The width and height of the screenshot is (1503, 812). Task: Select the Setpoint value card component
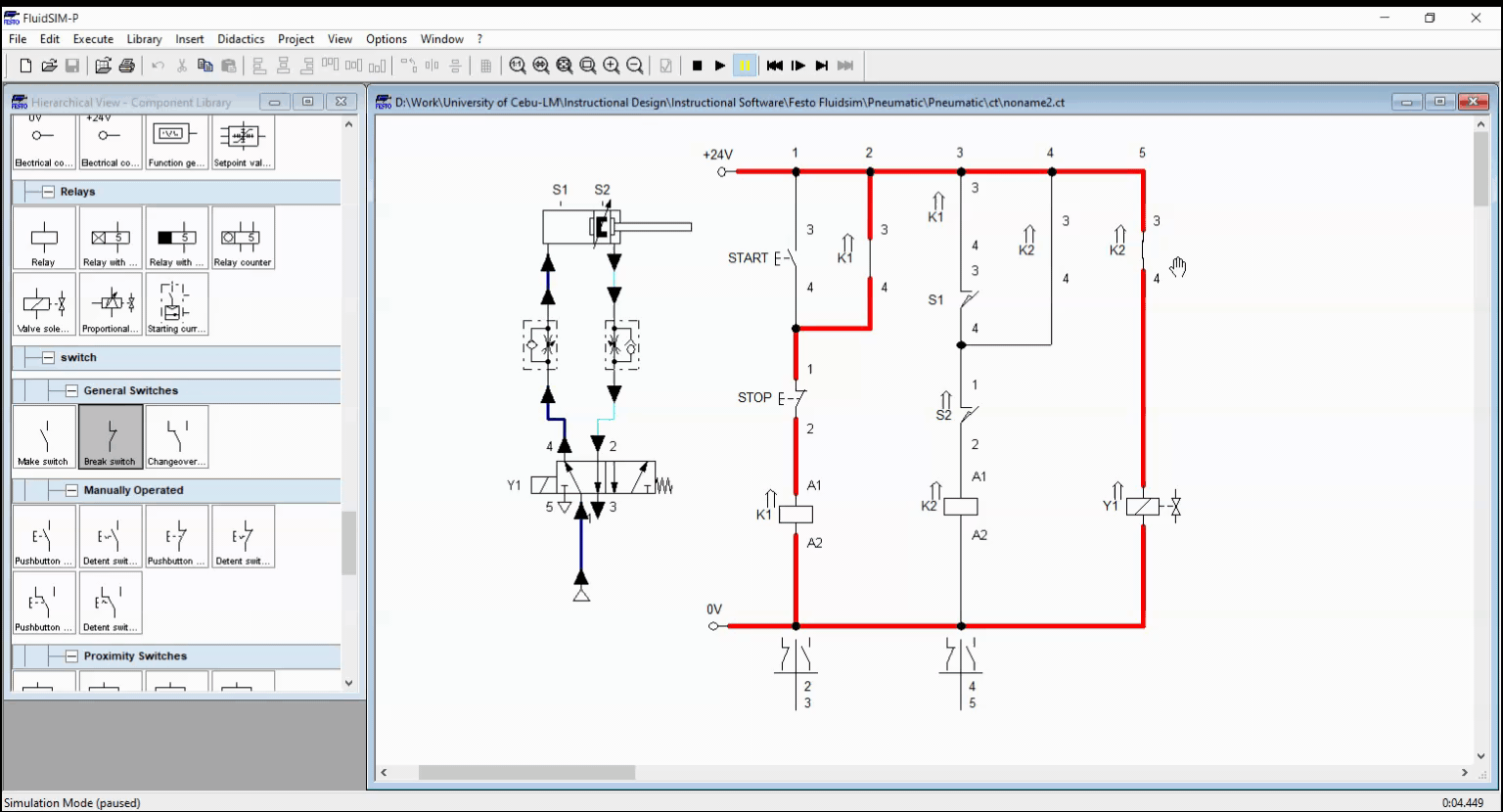pos(243,143)
